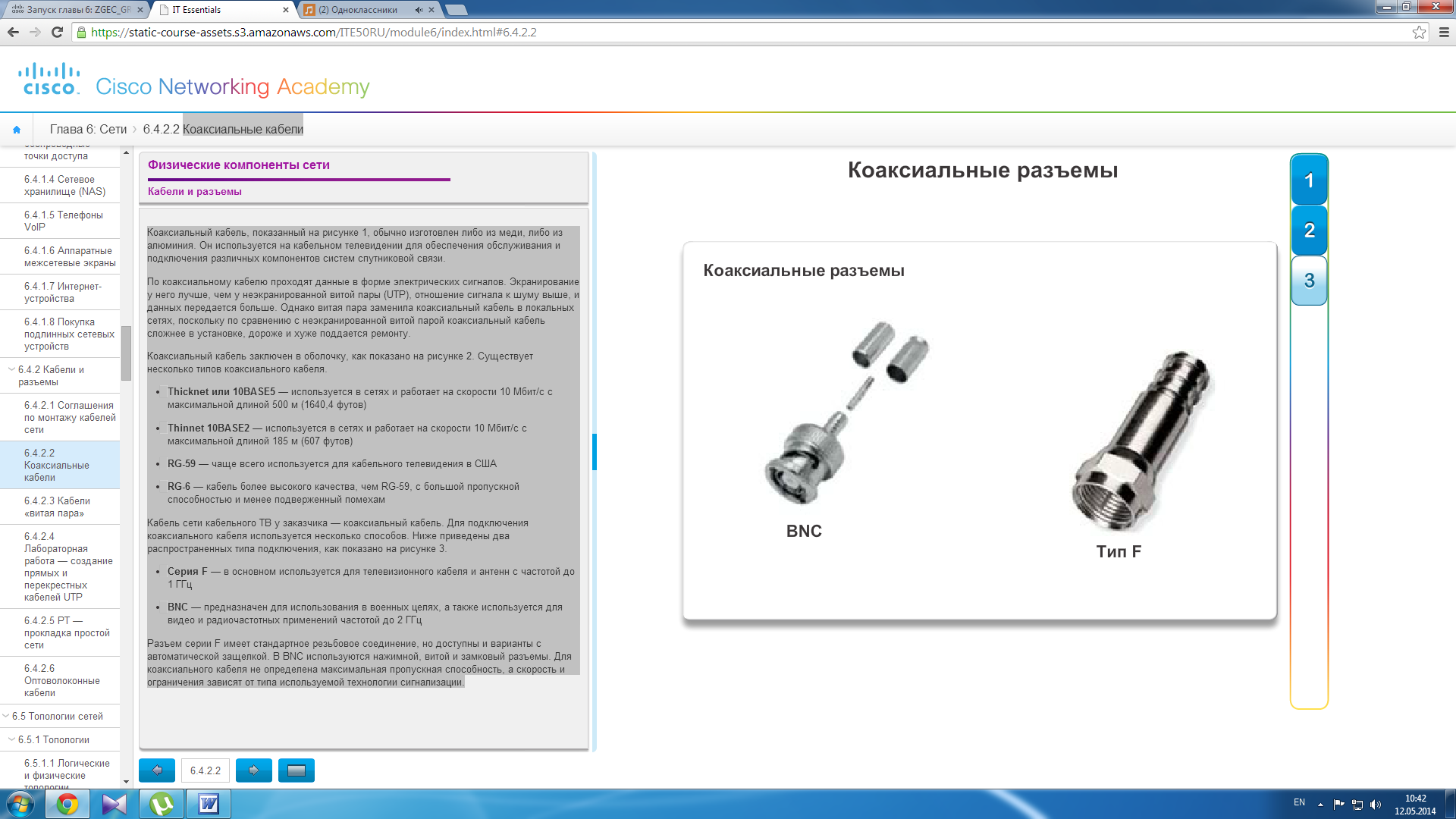1456x819 pixels.
Task: Show hidden tray icons arrow
Action: click(x=1320, y=805)
